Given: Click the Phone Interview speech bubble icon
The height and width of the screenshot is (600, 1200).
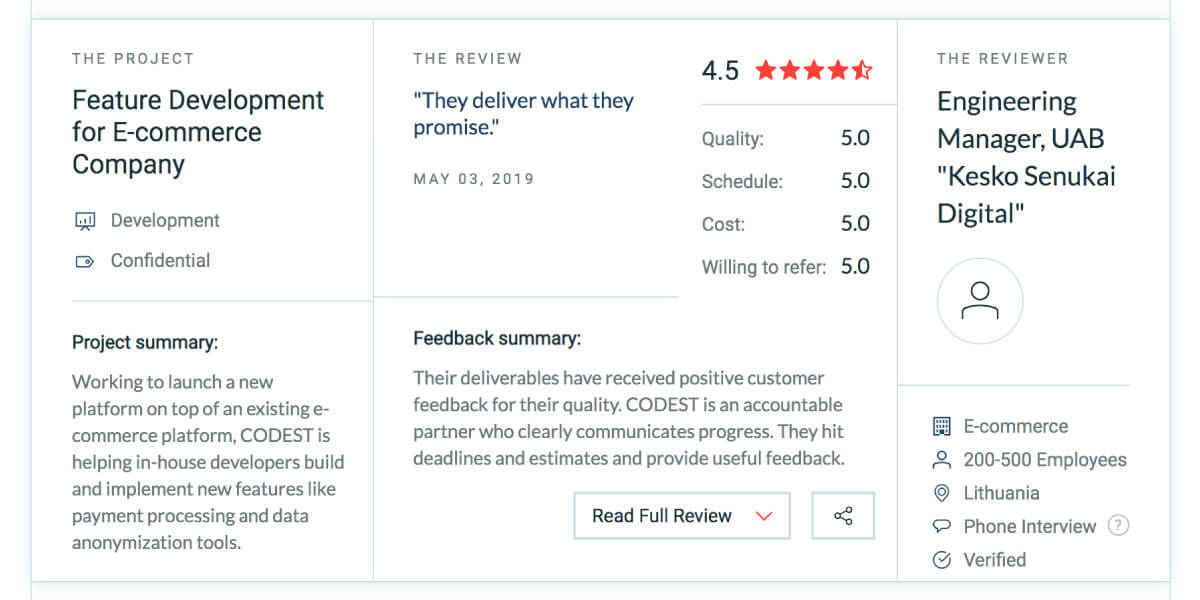Looking at the screenshot, I should [941, 526].
